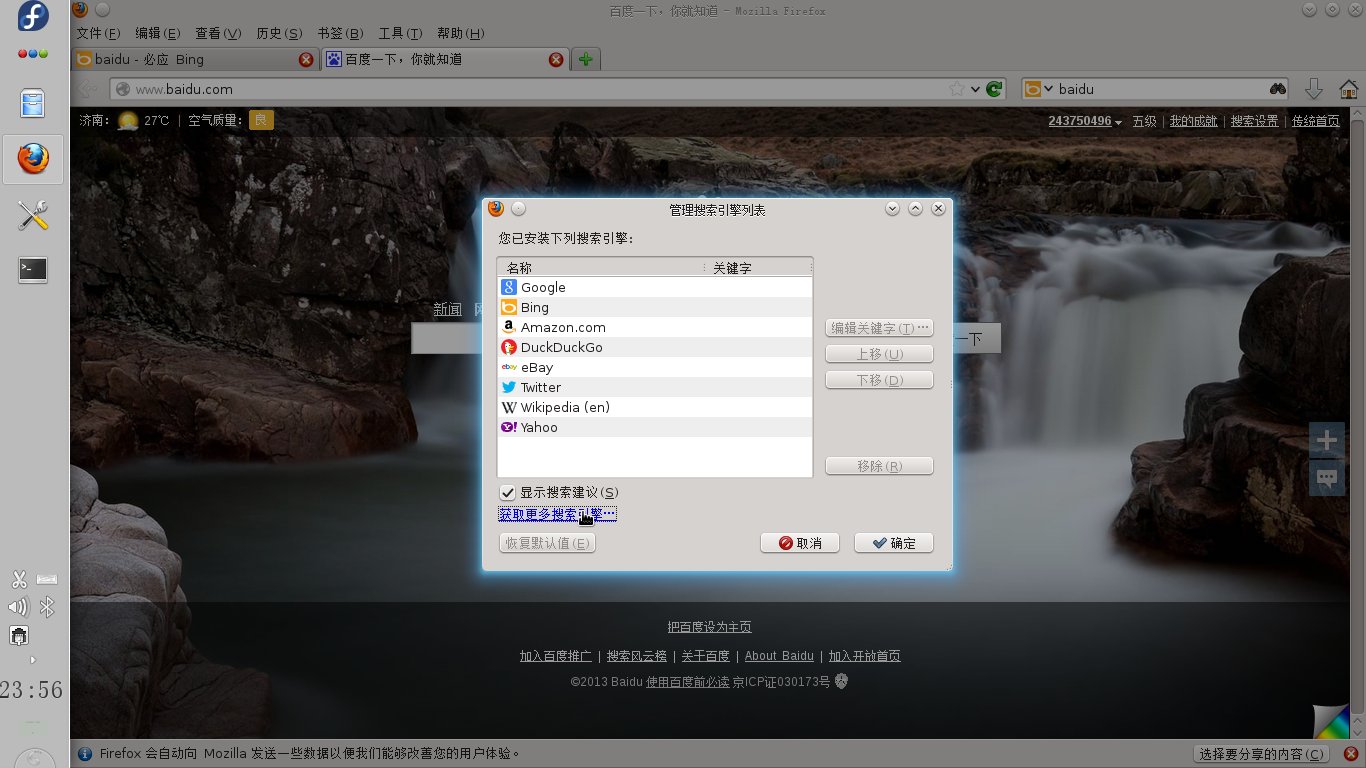Click the search binoculars icon
This screenshot has height=768, width=1366.
pos(1278,89)
